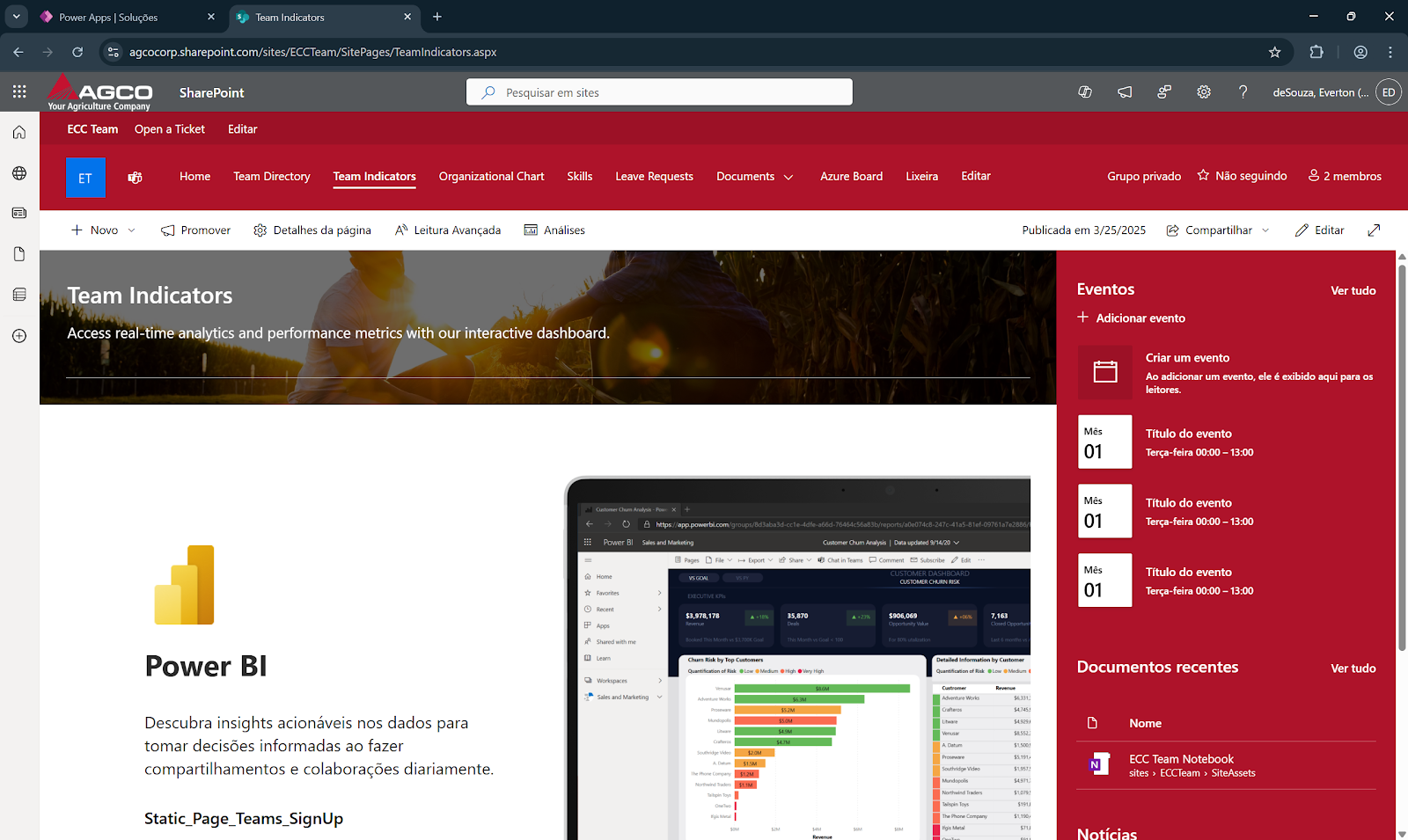Open Chrome three-dot menu
This screenshot has height=840, width=1408.
click(x=1390, y=52)
